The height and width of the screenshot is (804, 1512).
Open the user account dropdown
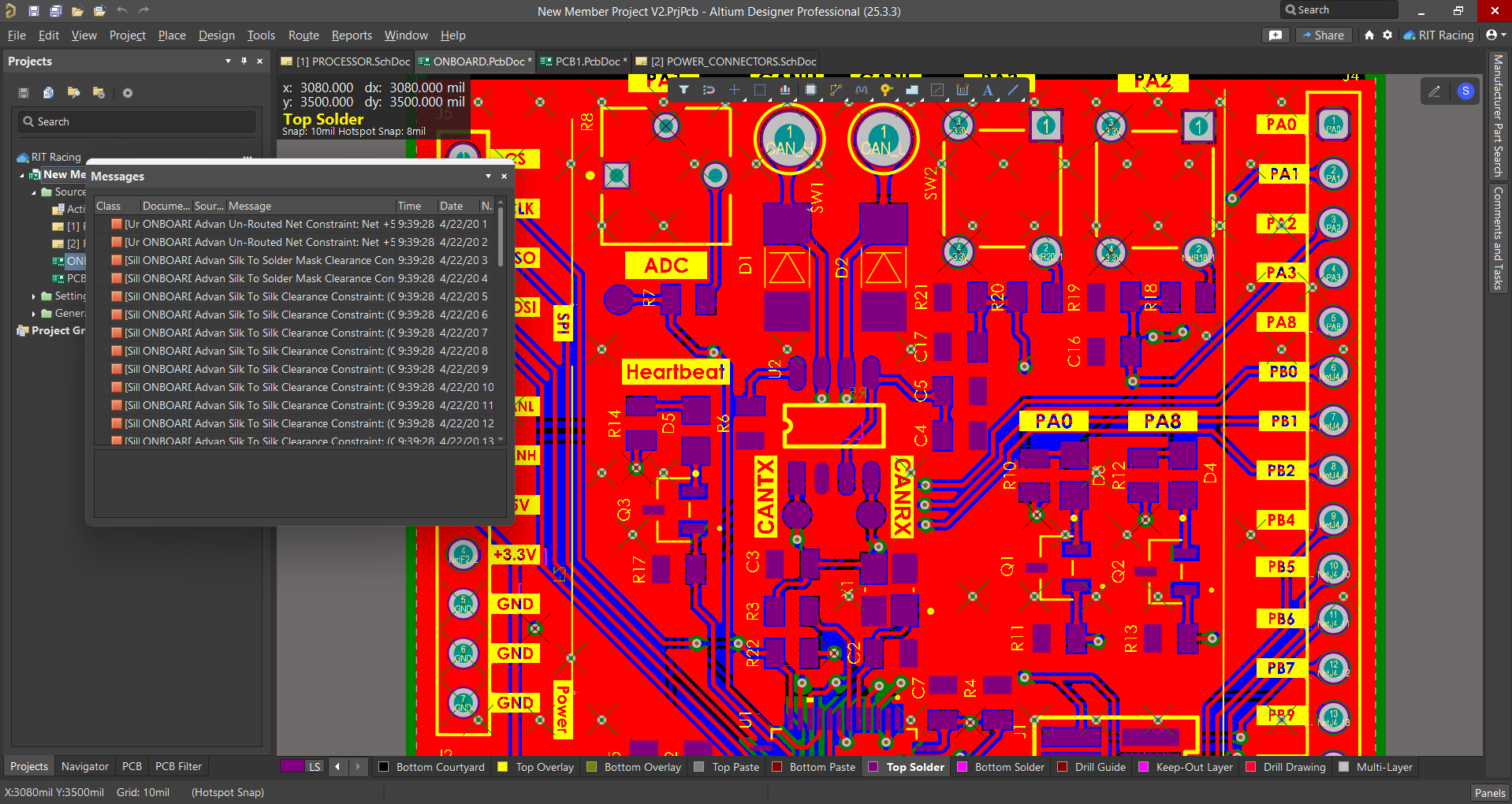coord(1495,35)
